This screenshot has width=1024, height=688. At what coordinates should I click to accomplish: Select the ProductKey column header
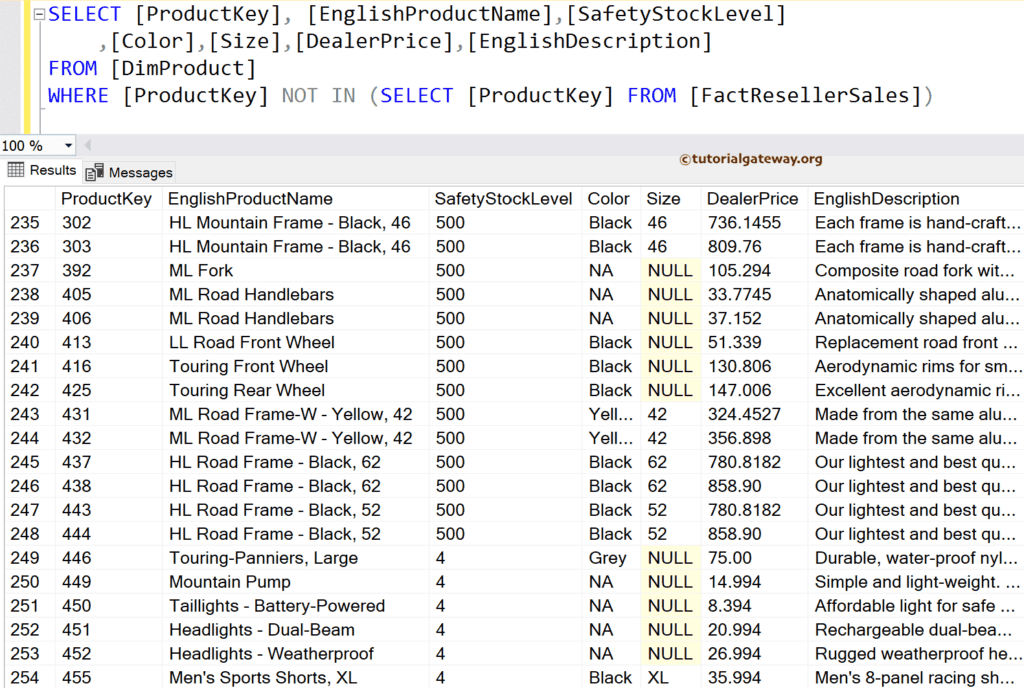pos(107,198)
